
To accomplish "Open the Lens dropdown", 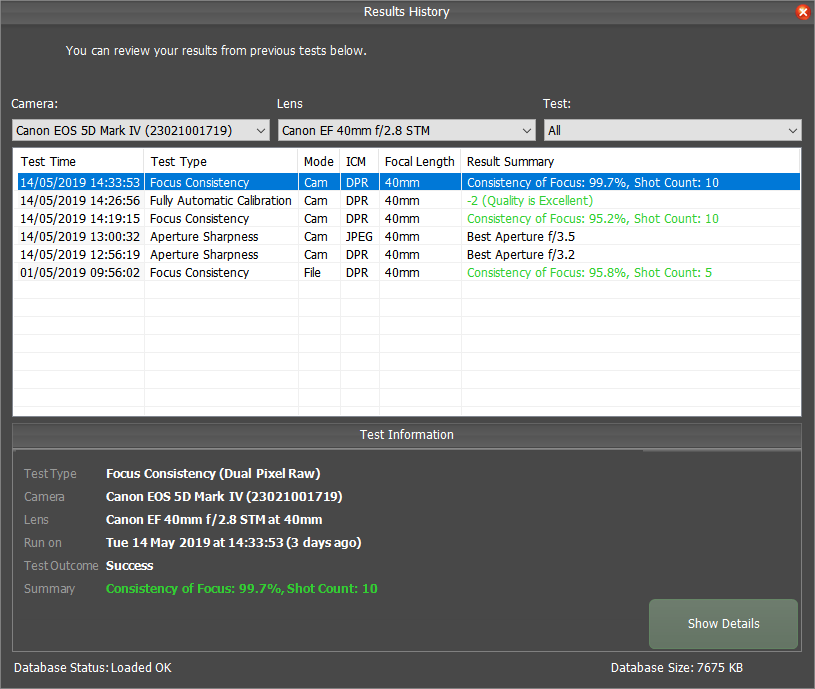I will tap(407, 130).
